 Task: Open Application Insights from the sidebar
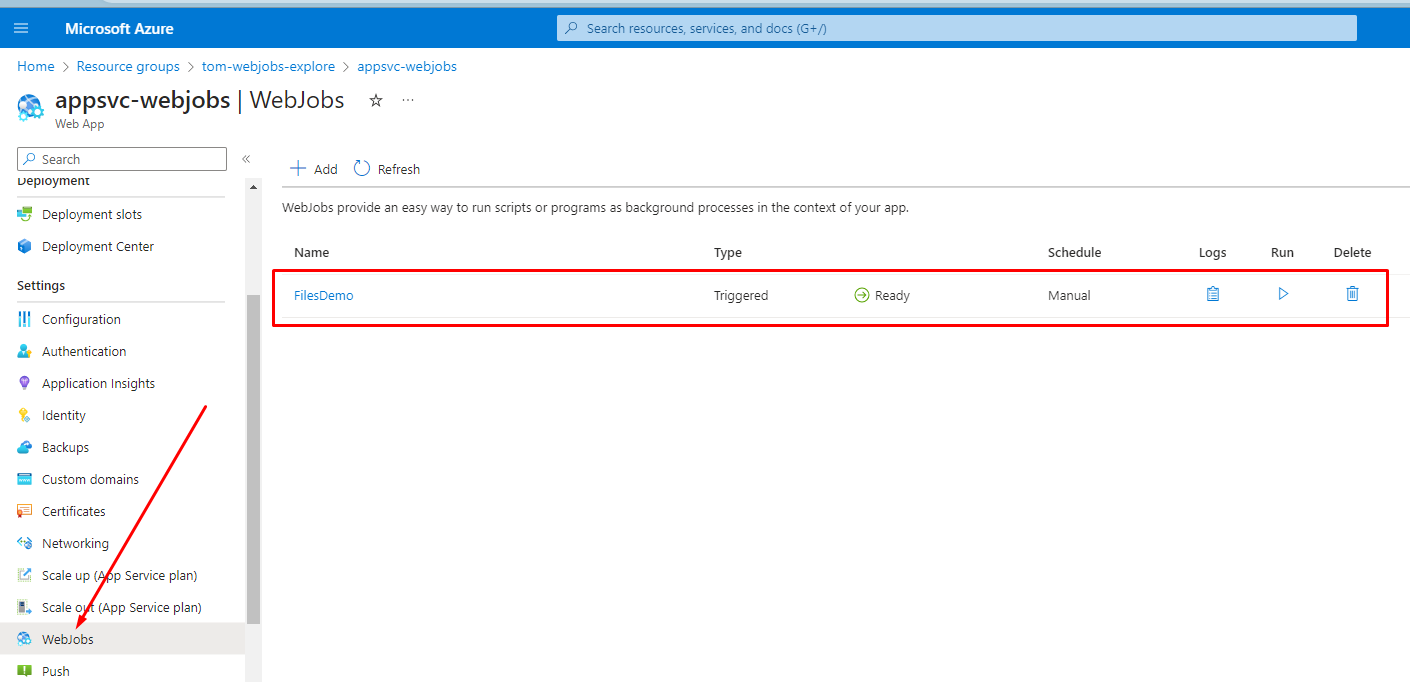98,382
